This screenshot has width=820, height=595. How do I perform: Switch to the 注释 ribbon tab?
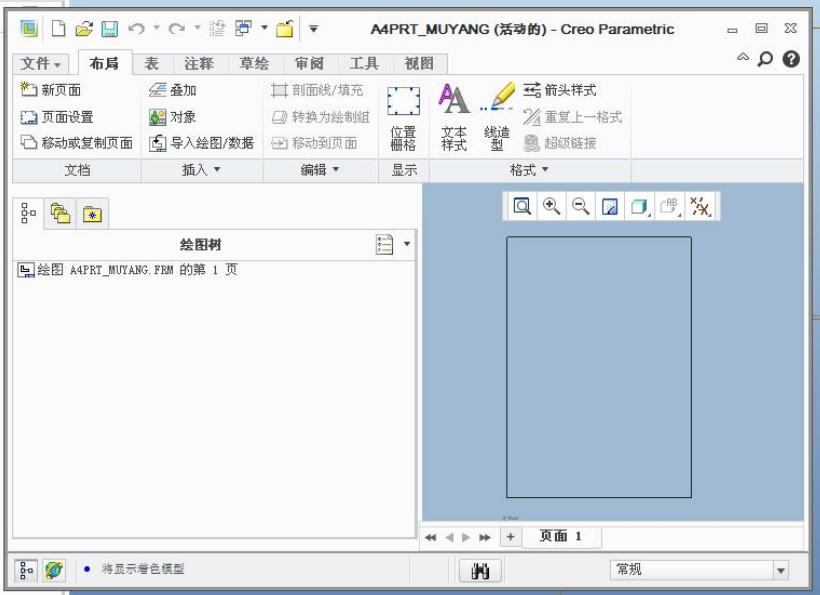199,64
